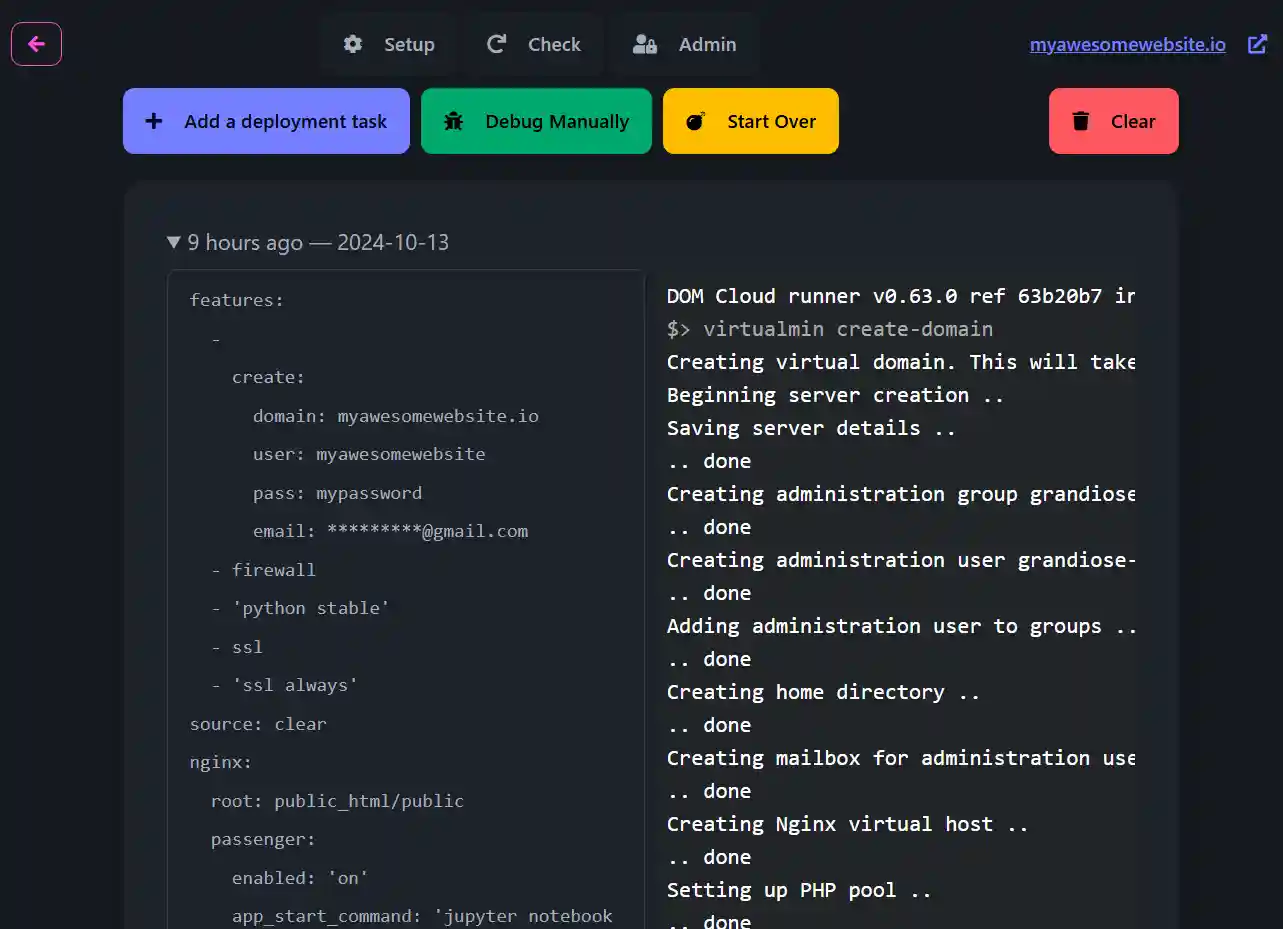Click the user lock icon beside Admin
This screenshot has width=1283, height=929.
pyautogui.click(x=645, y=44)
